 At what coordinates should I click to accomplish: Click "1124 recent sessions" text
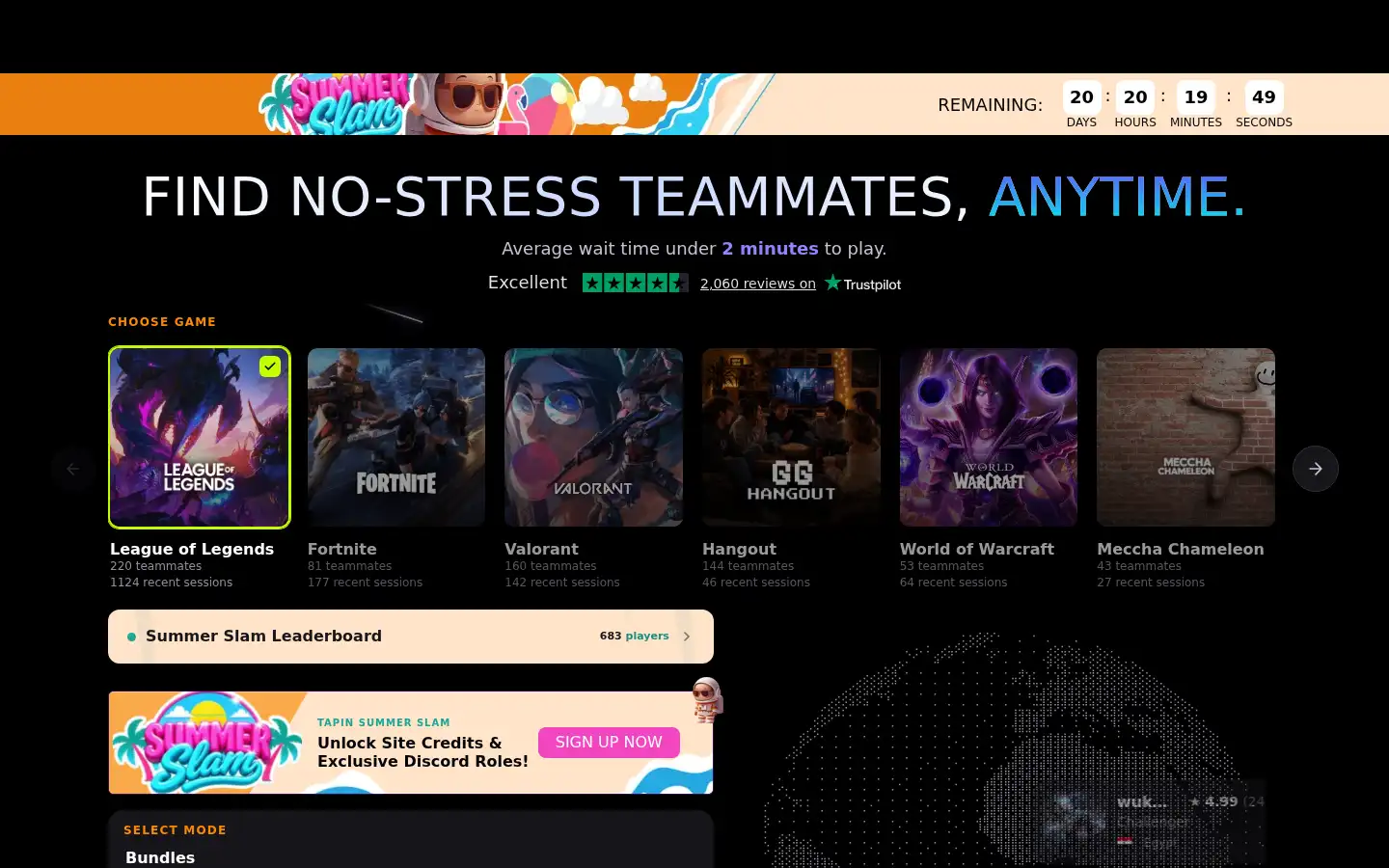pos(171,583)
